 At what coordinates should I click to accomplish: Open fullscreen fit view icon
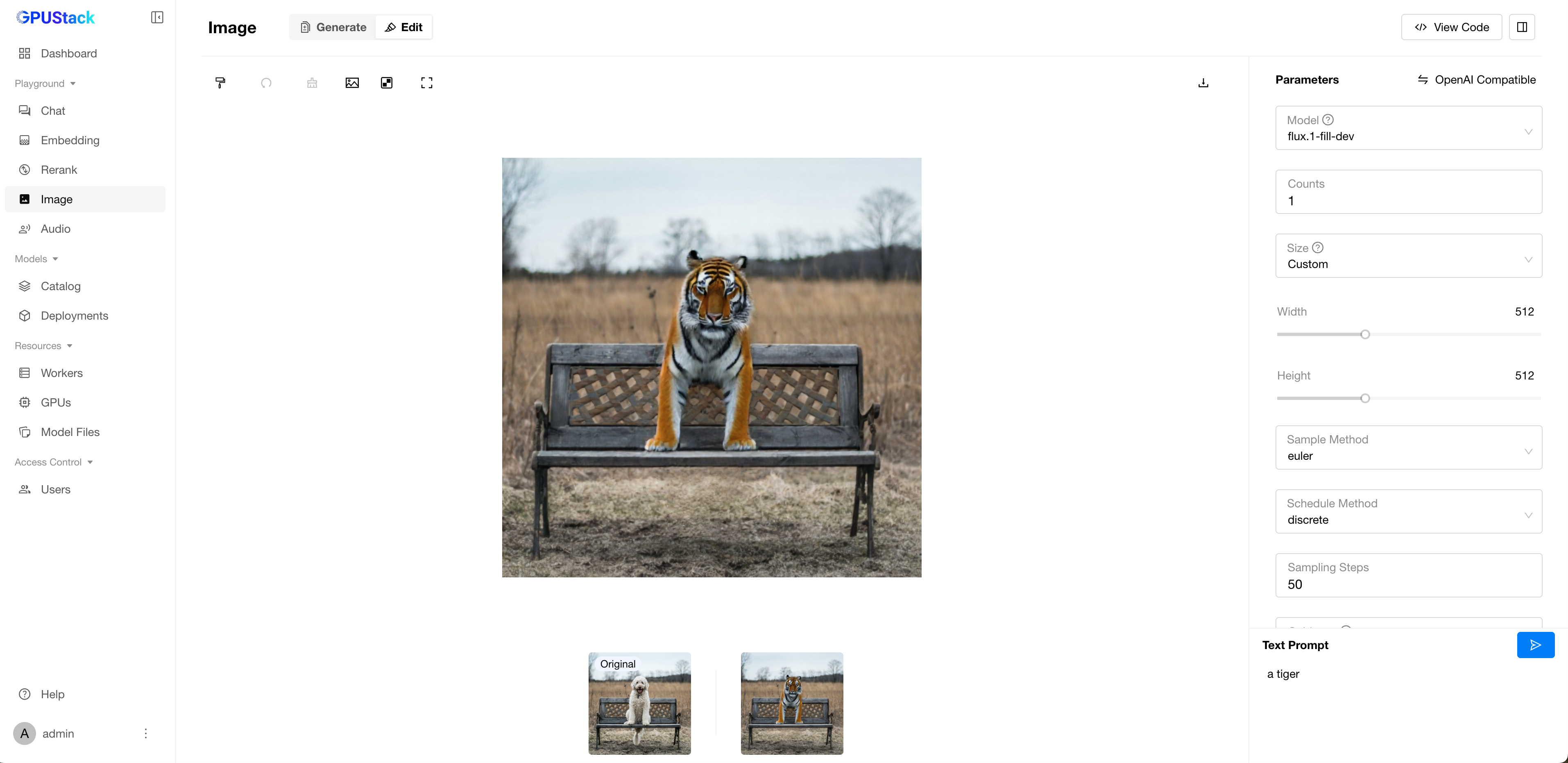click(x=427, y=83)
